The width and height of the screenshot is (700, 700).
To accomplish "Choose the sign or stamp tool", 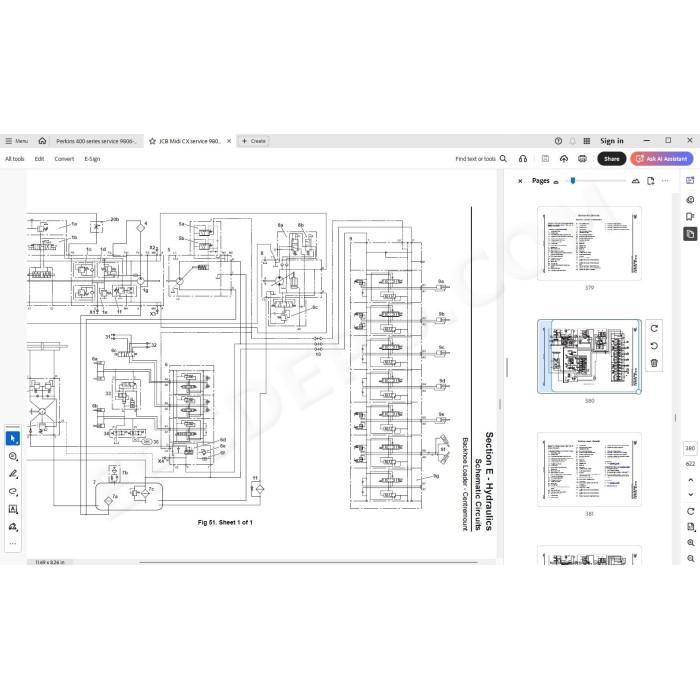I will tap(13, 527).
